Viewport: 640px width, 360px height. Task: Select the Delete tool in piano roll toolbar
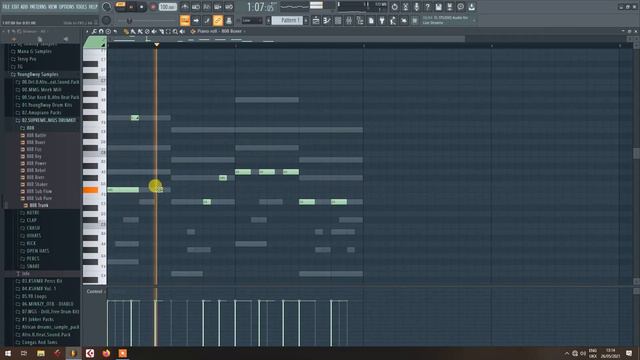(x=147, y=31)
